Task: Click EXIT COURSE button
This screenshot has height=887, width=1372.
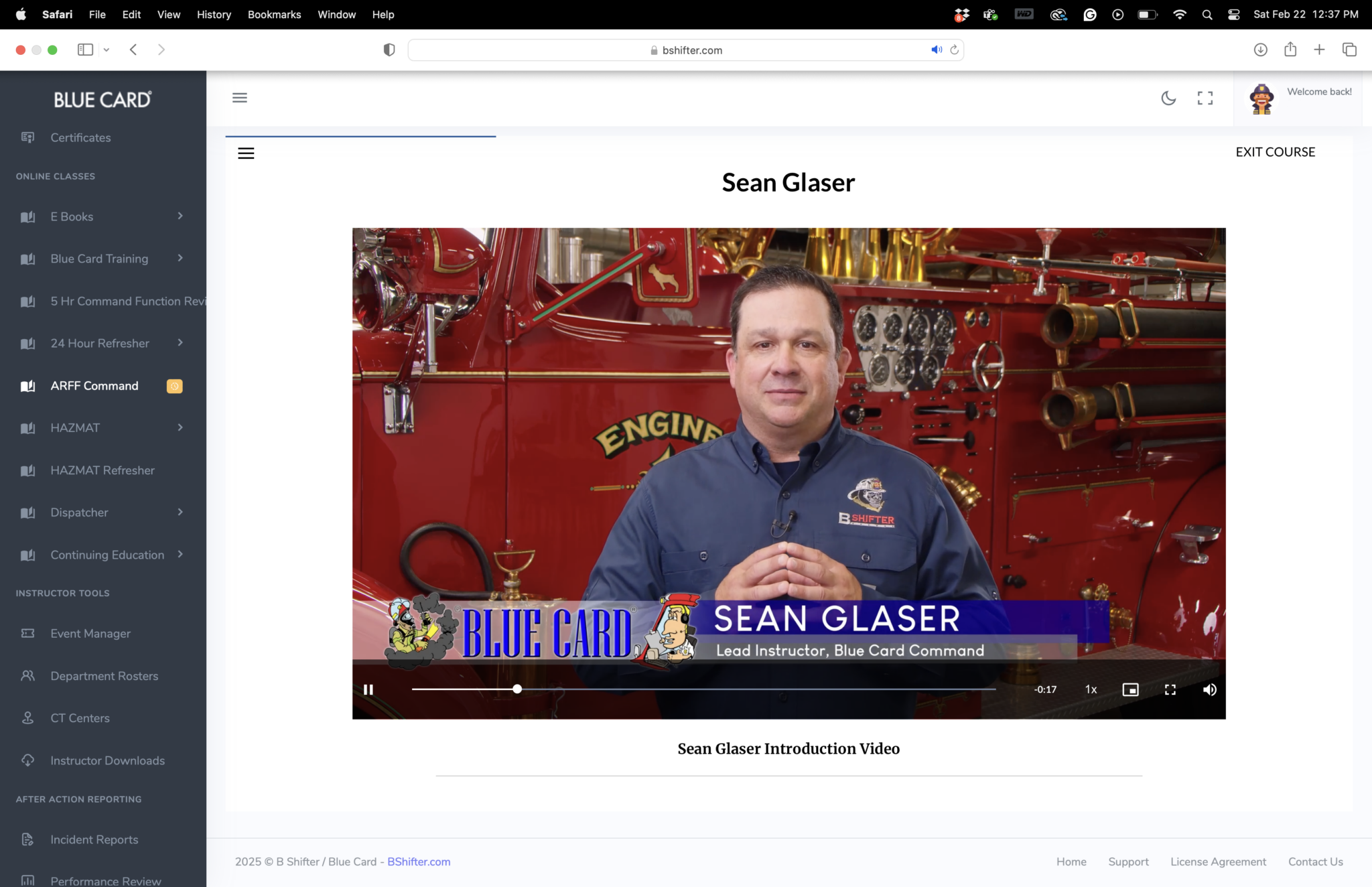Action: (x=1275, y=152)
